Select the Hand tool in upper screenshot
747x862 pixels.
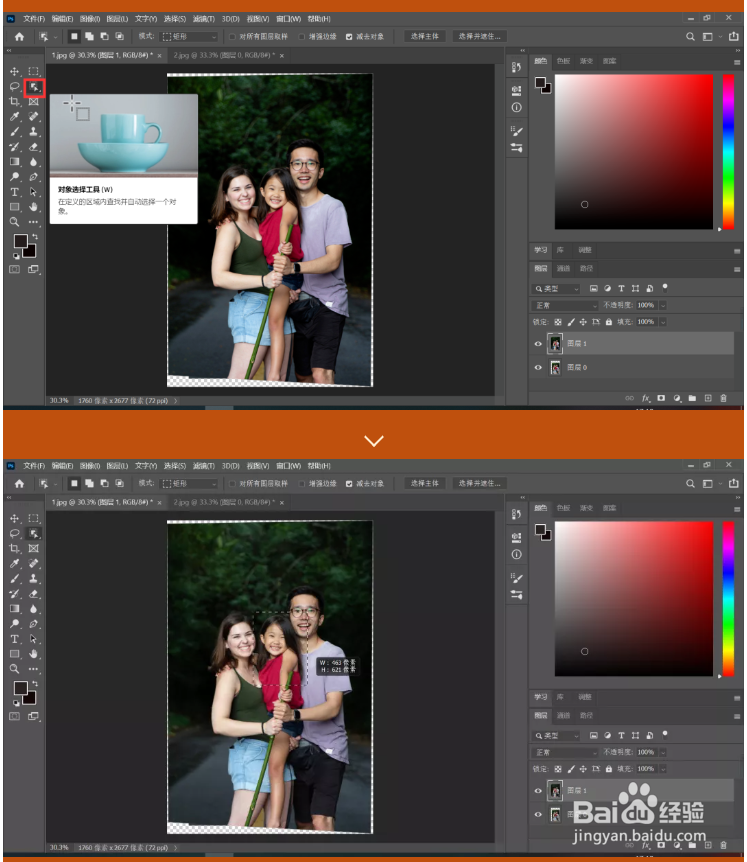point(34,207)
